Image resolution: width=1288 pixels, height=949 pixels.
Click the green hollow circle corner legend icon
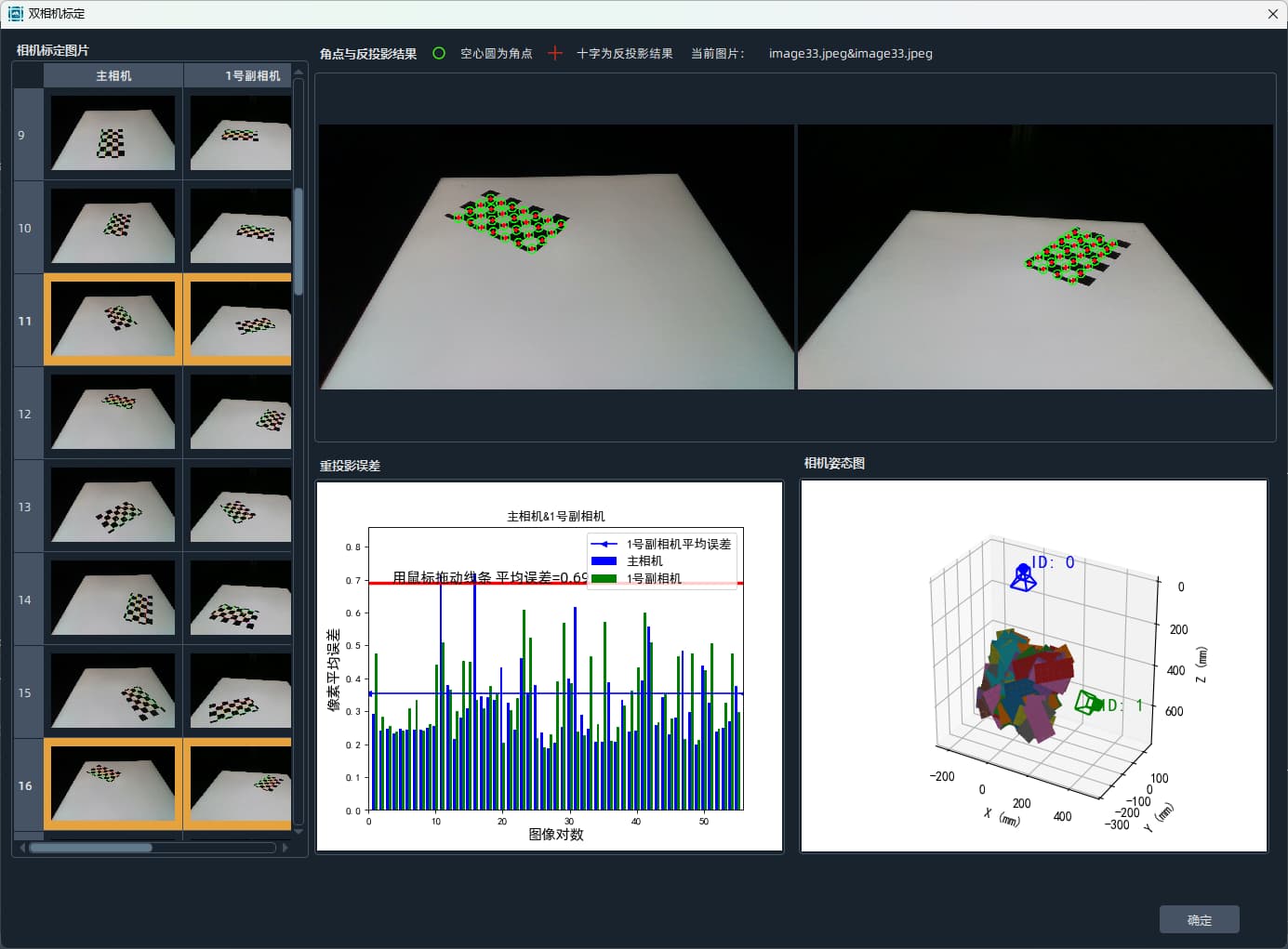coord(439,54)
